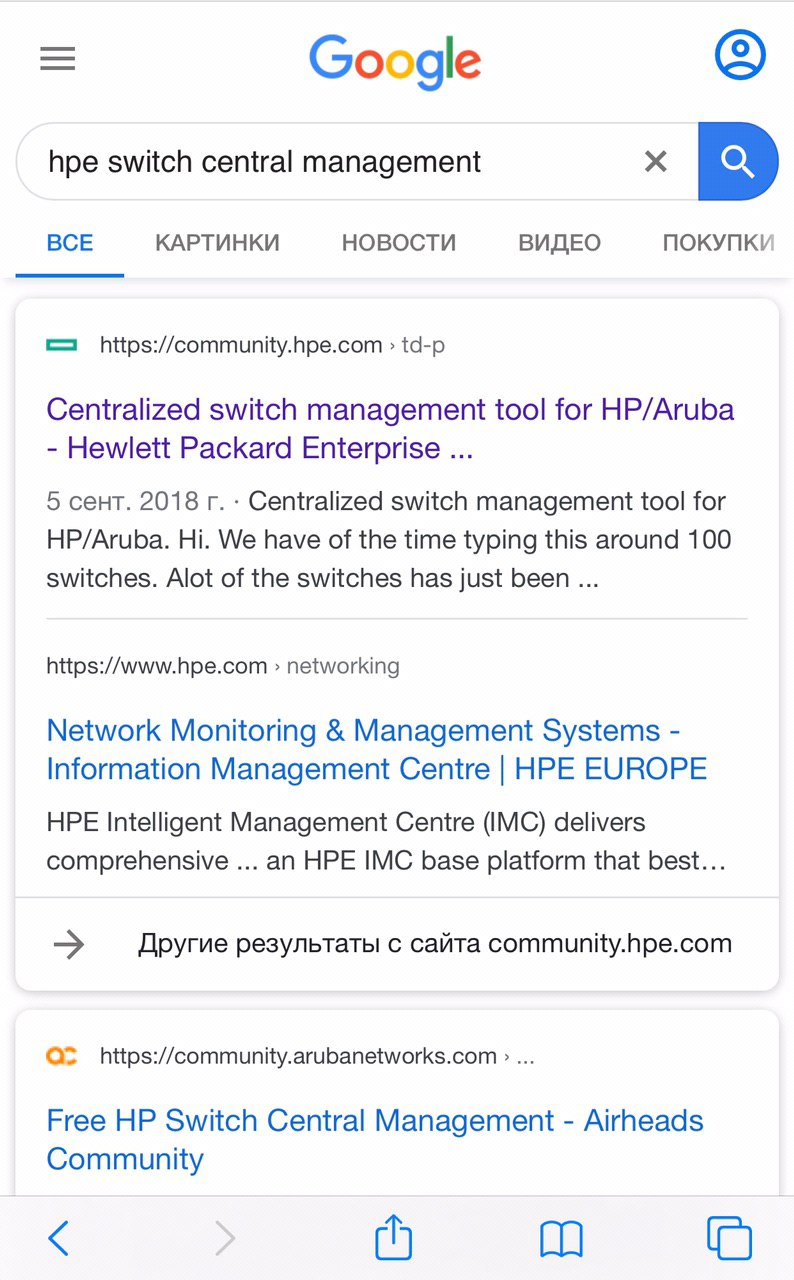Open Safari bookmarks book icon
The image size is (794, 1280).
point(561,1239)
